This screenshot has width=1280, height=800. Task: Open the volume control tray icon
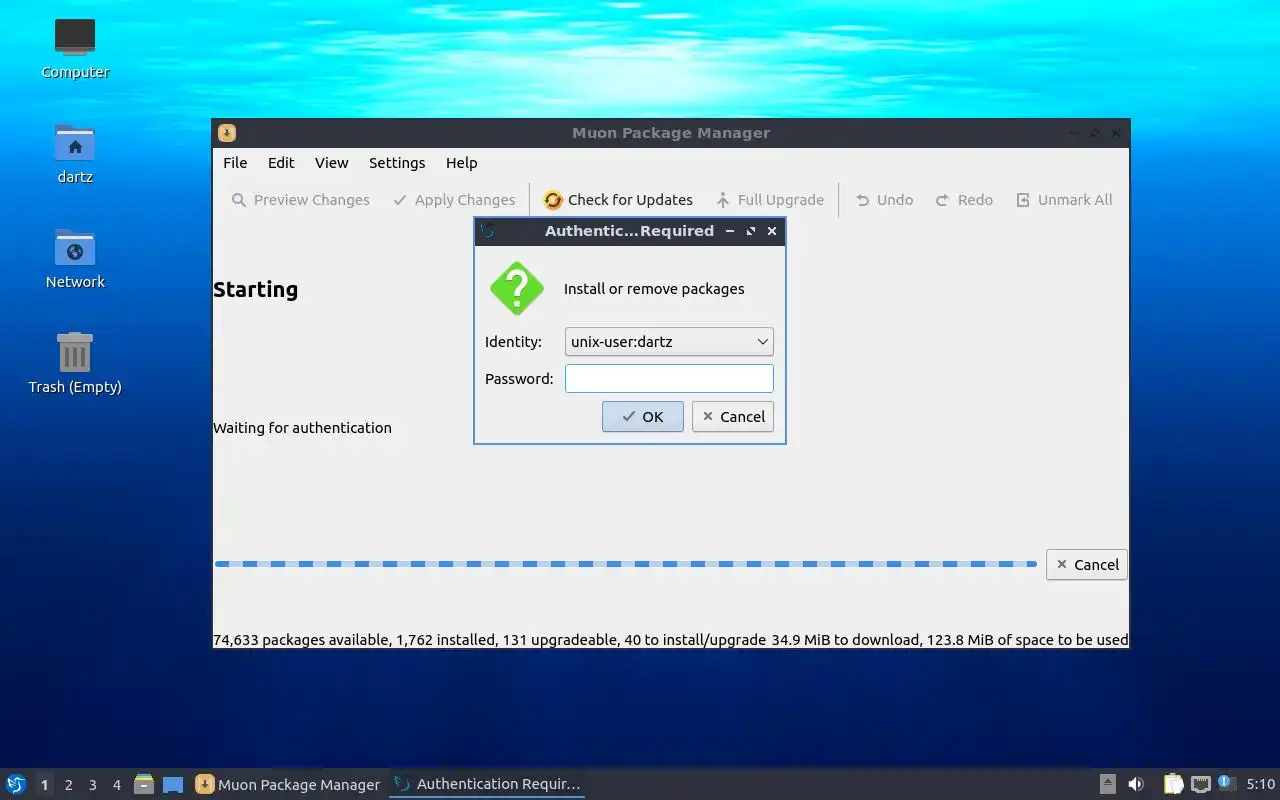tap(1136, 784)
